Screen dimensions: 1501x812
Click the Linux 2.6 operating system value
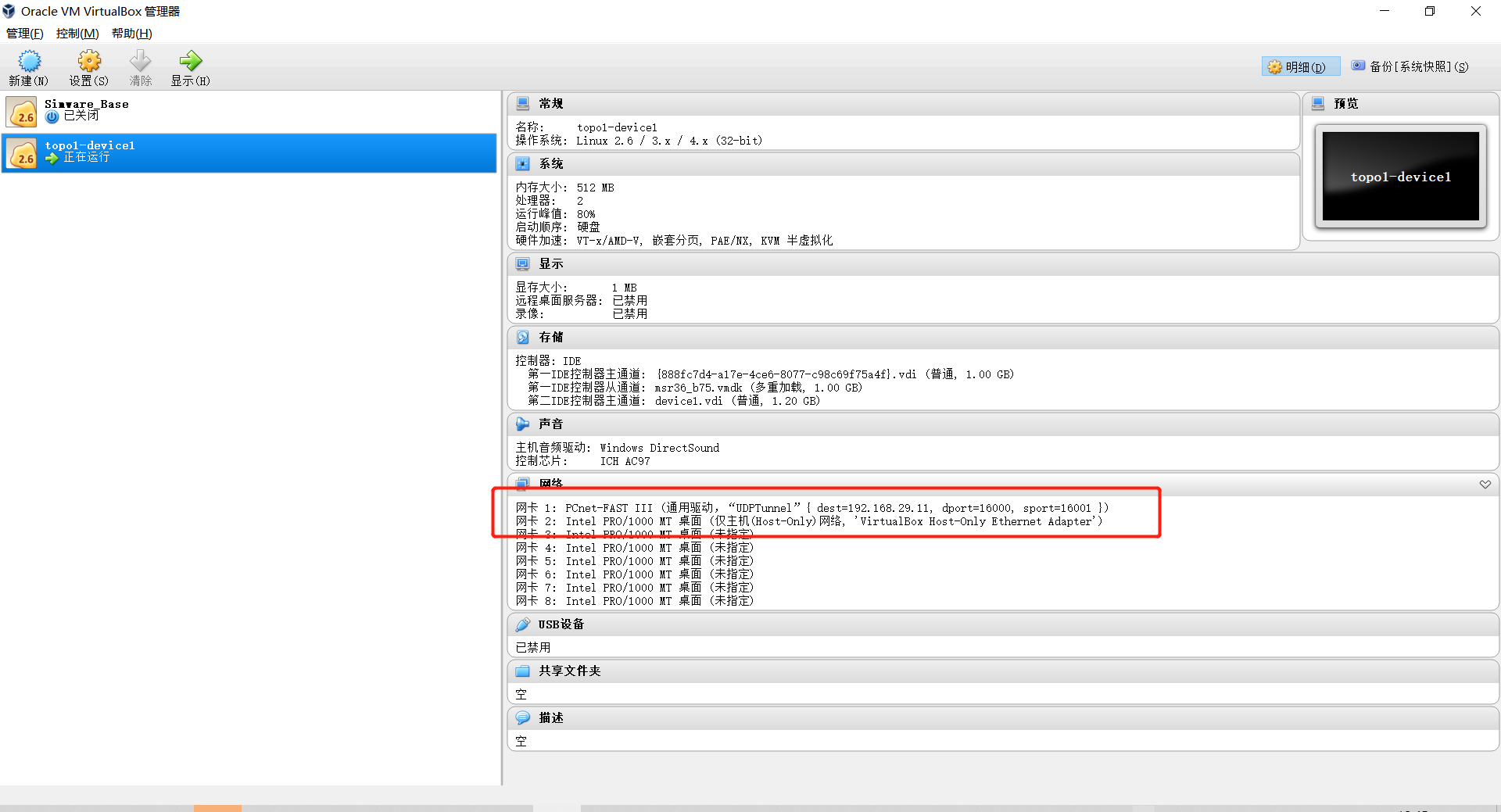click(x=669, y=141)
